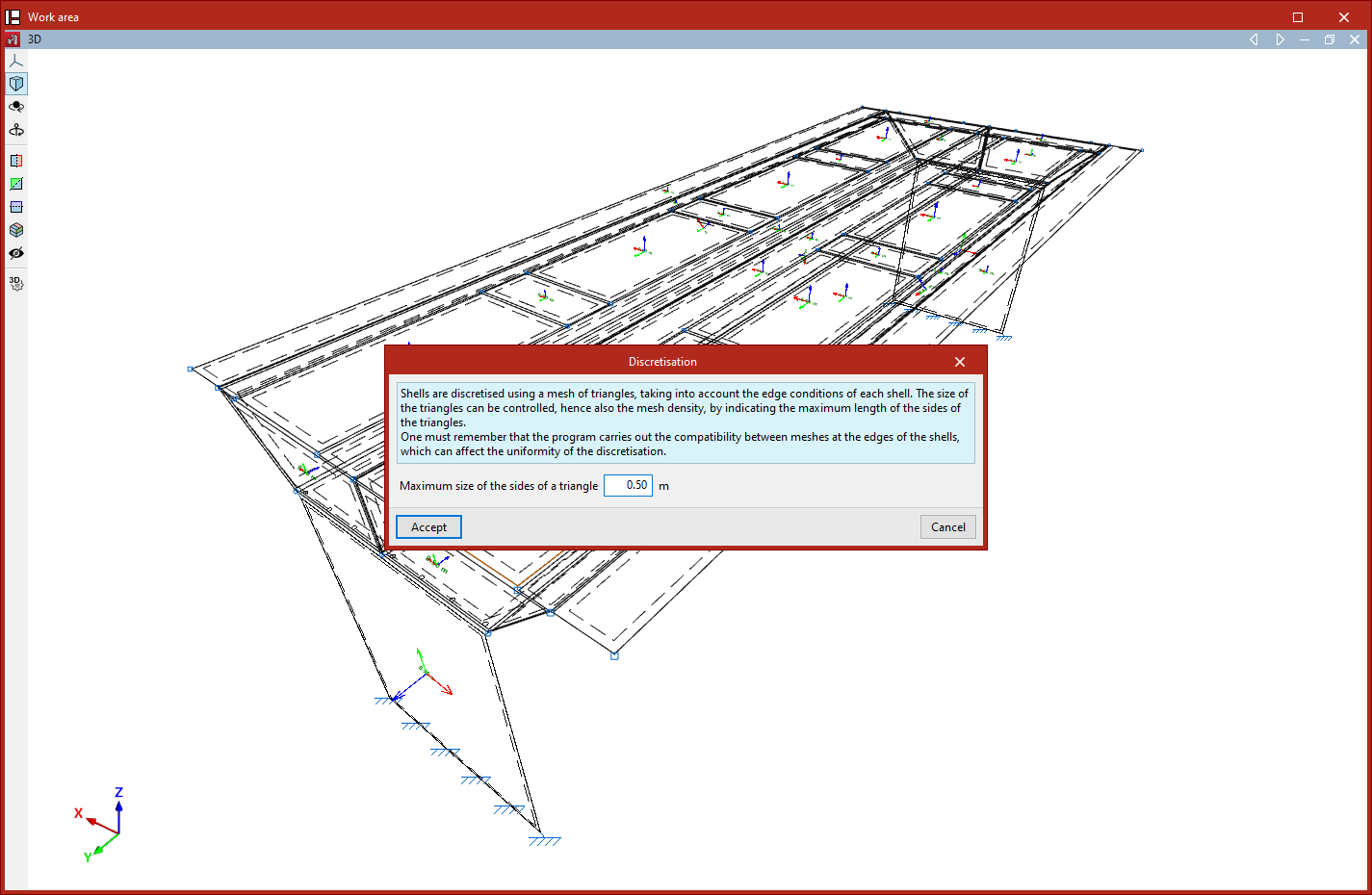Select the wireframe axes view icon
The image size is (1372, 895).
point(16,61)
